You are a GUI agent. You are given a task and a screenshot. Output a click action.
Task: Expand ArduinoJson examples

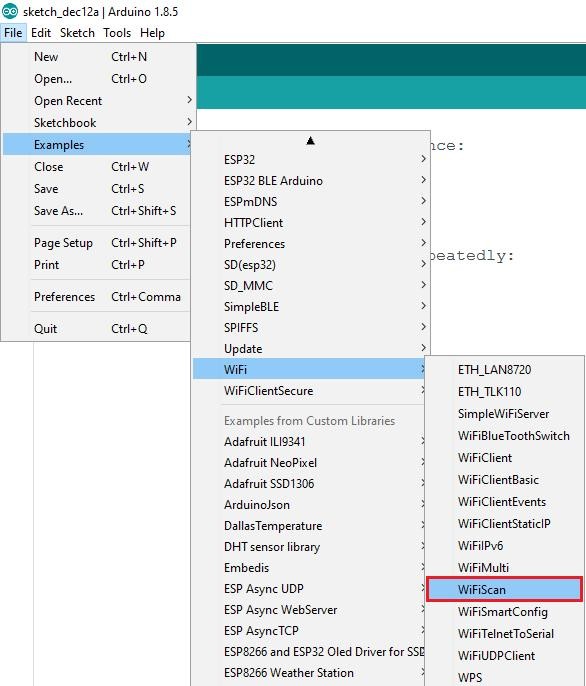(x=309, y=504)
